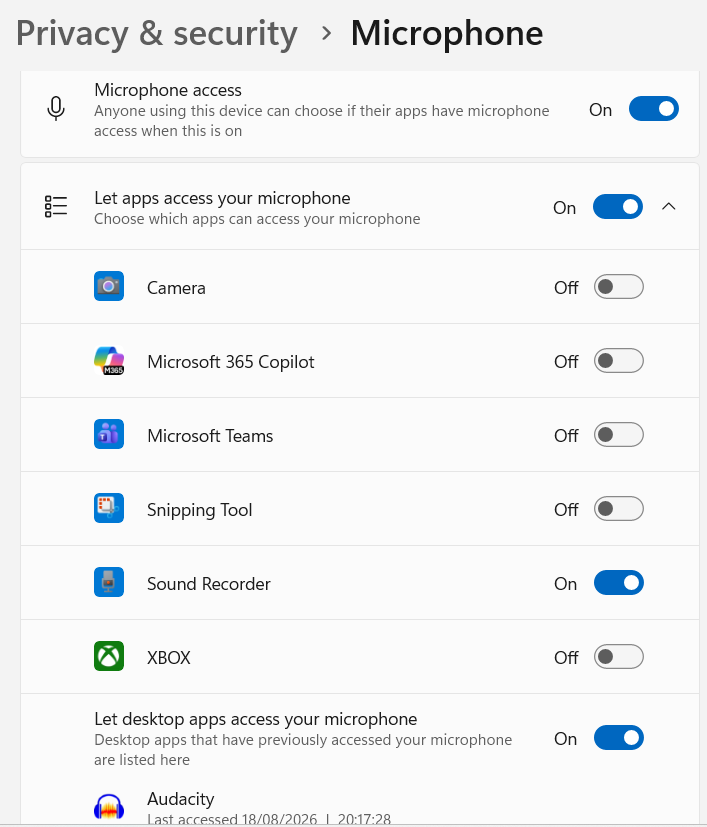Click the Snipping Tool icon
The height and width of the screenshot is (827, 707).
click(109, 508)
